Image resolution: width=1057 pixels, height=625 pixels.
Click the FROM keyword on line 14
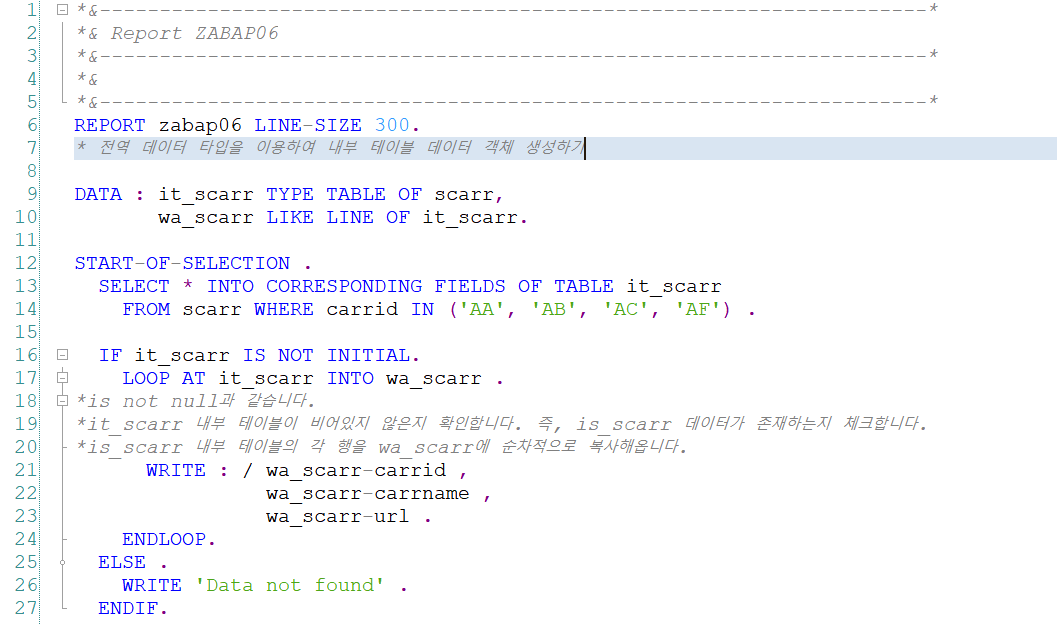[x=146, y=309]
